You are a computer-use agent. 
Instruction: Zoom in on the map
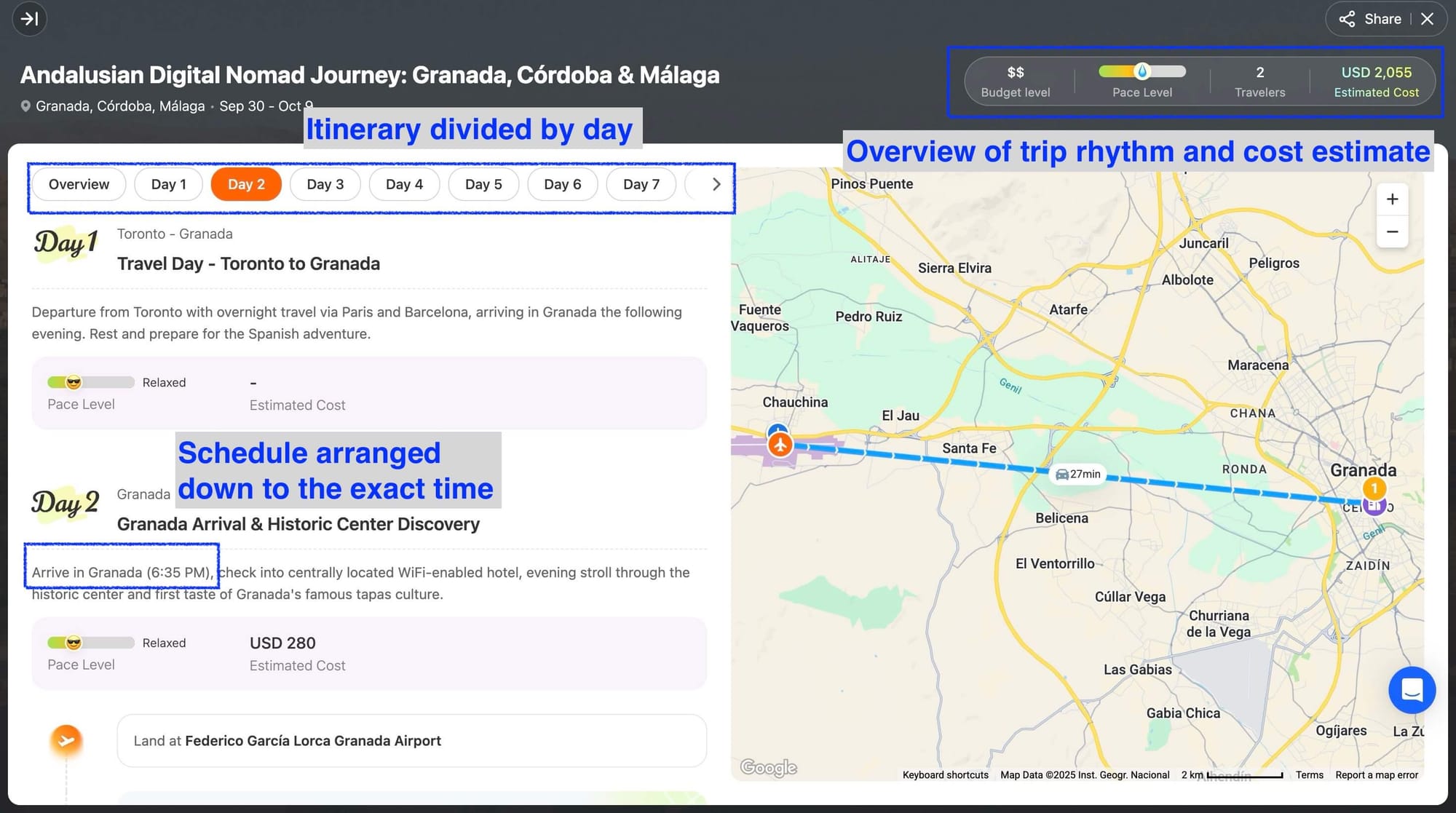[x=1392, y=199]
